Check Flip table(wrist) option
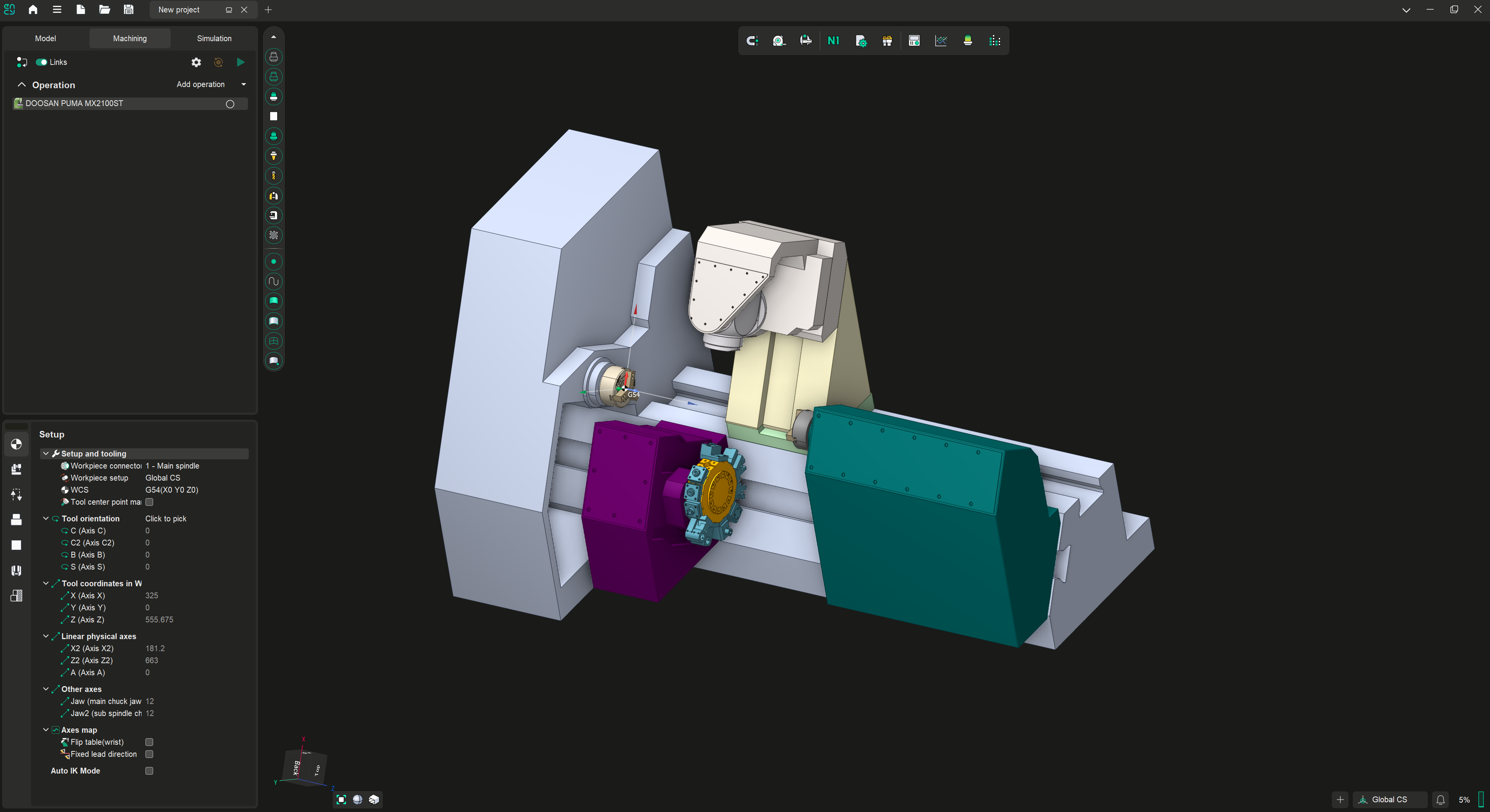 (149, 742)
